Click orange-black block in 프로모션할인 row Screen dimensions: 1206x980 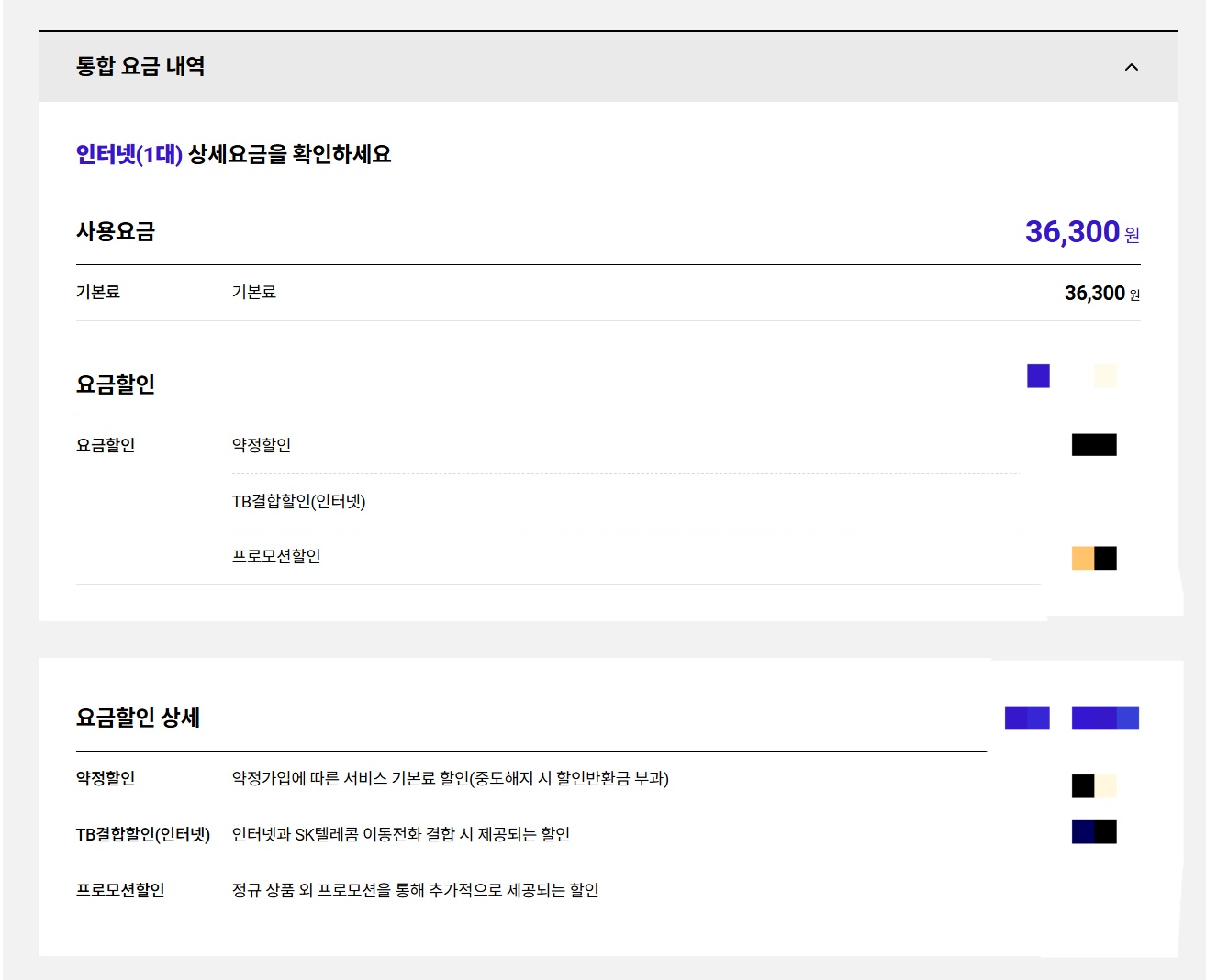(1094, 558)
